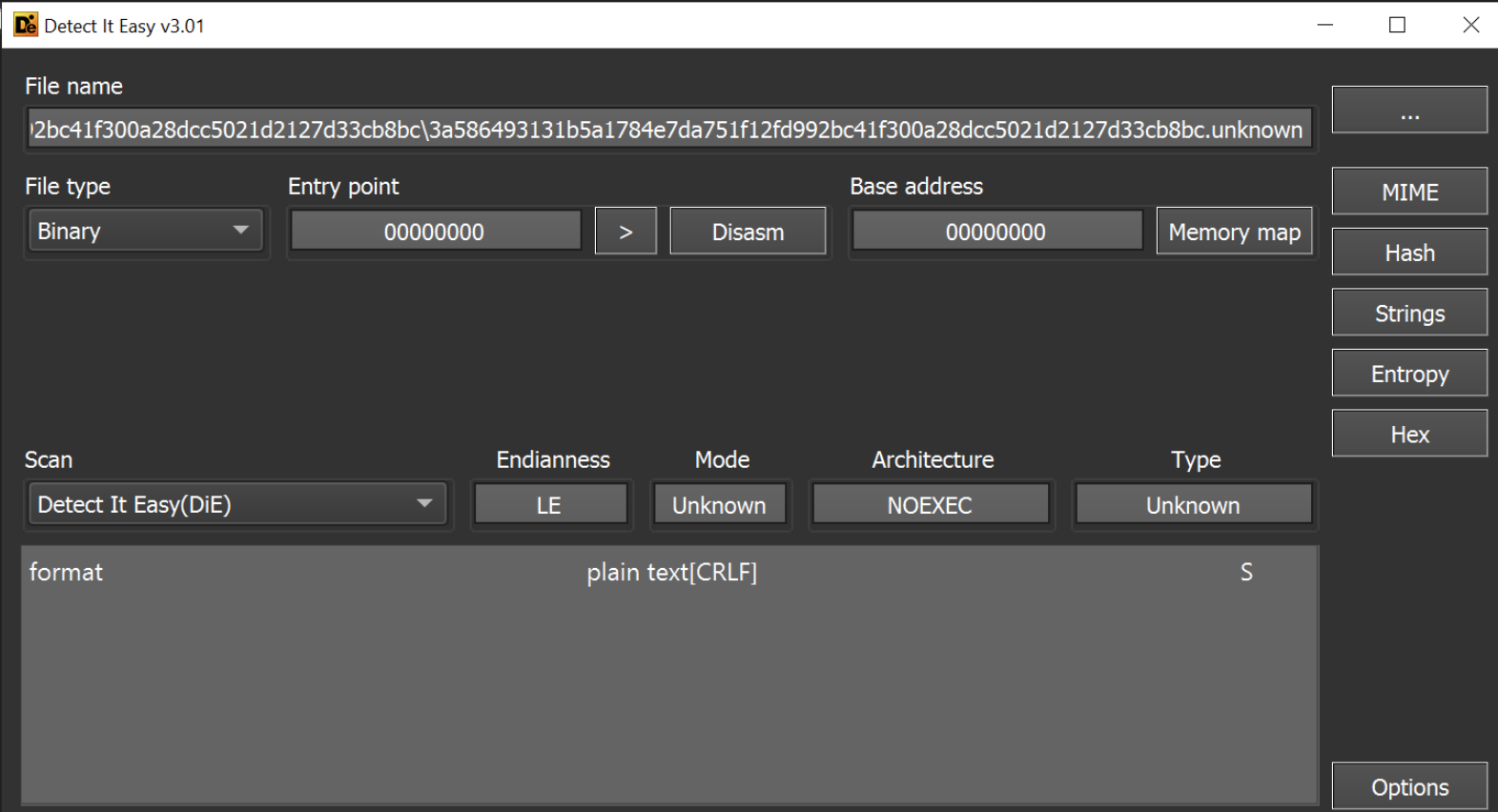Screen dimensions: 1498x812
Task: Click the 'S' strings link in results
Action: [x=1246, y=572]
